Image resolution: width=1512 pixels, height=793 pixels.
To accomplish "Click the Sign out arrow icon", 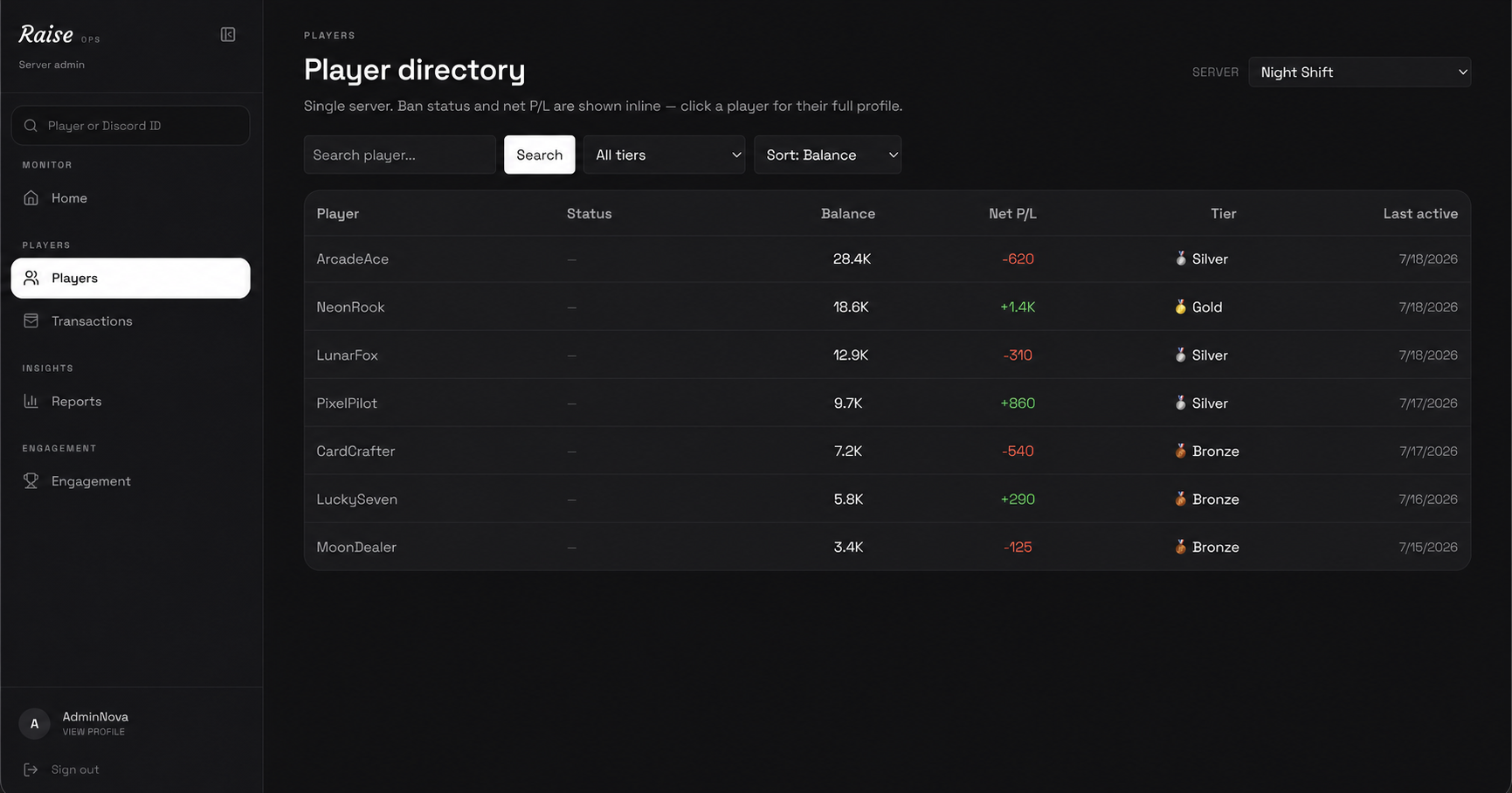I will coord(31,769).
